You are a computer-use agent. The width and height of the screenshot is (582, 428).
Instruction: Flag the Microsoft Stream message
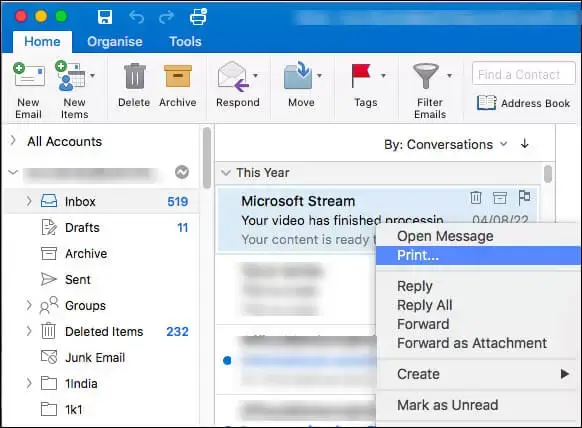[524, 197]
